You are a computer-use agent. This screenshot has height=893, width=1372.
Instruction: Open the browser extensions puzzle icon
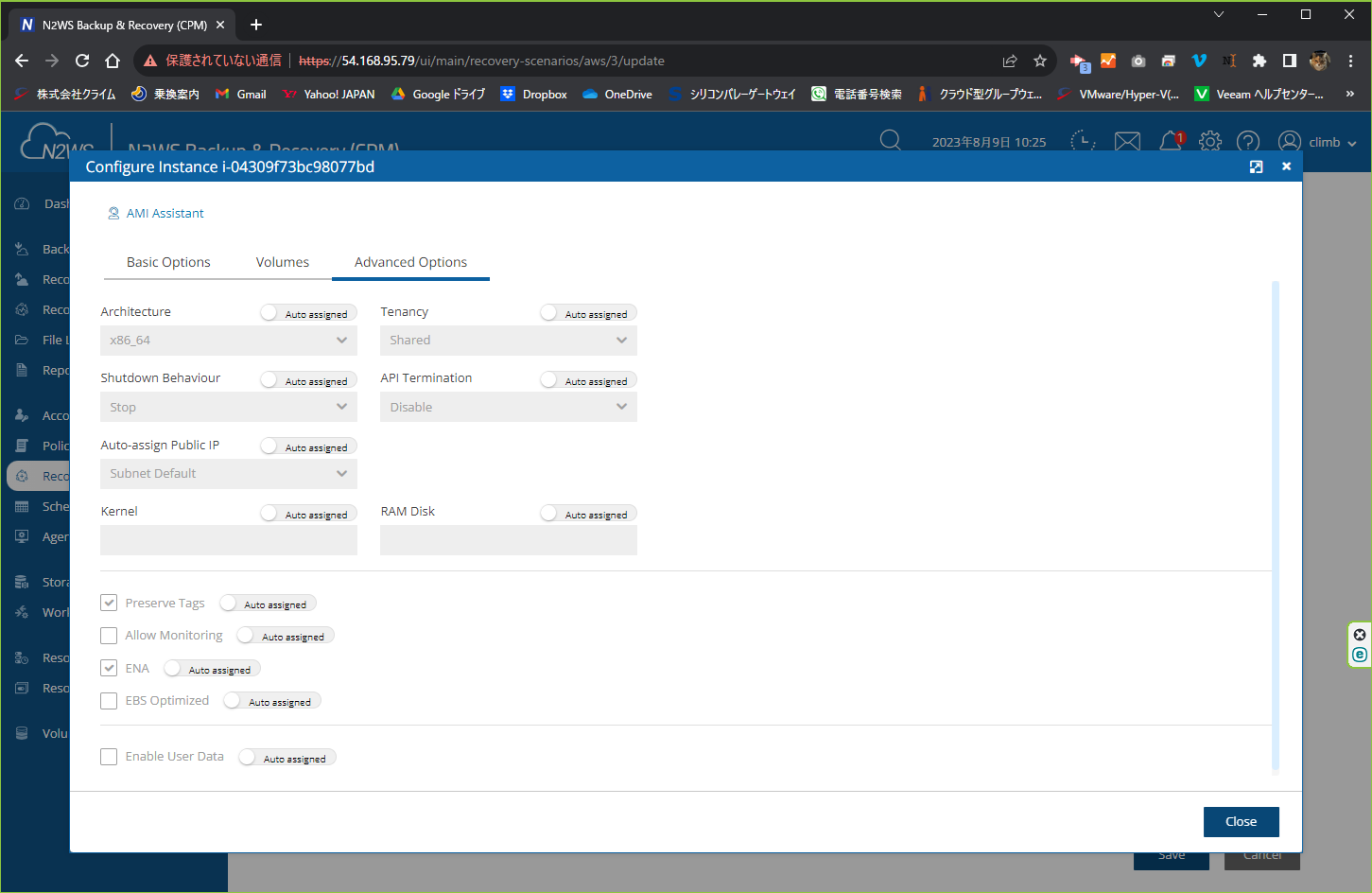tap(1259, 61)
